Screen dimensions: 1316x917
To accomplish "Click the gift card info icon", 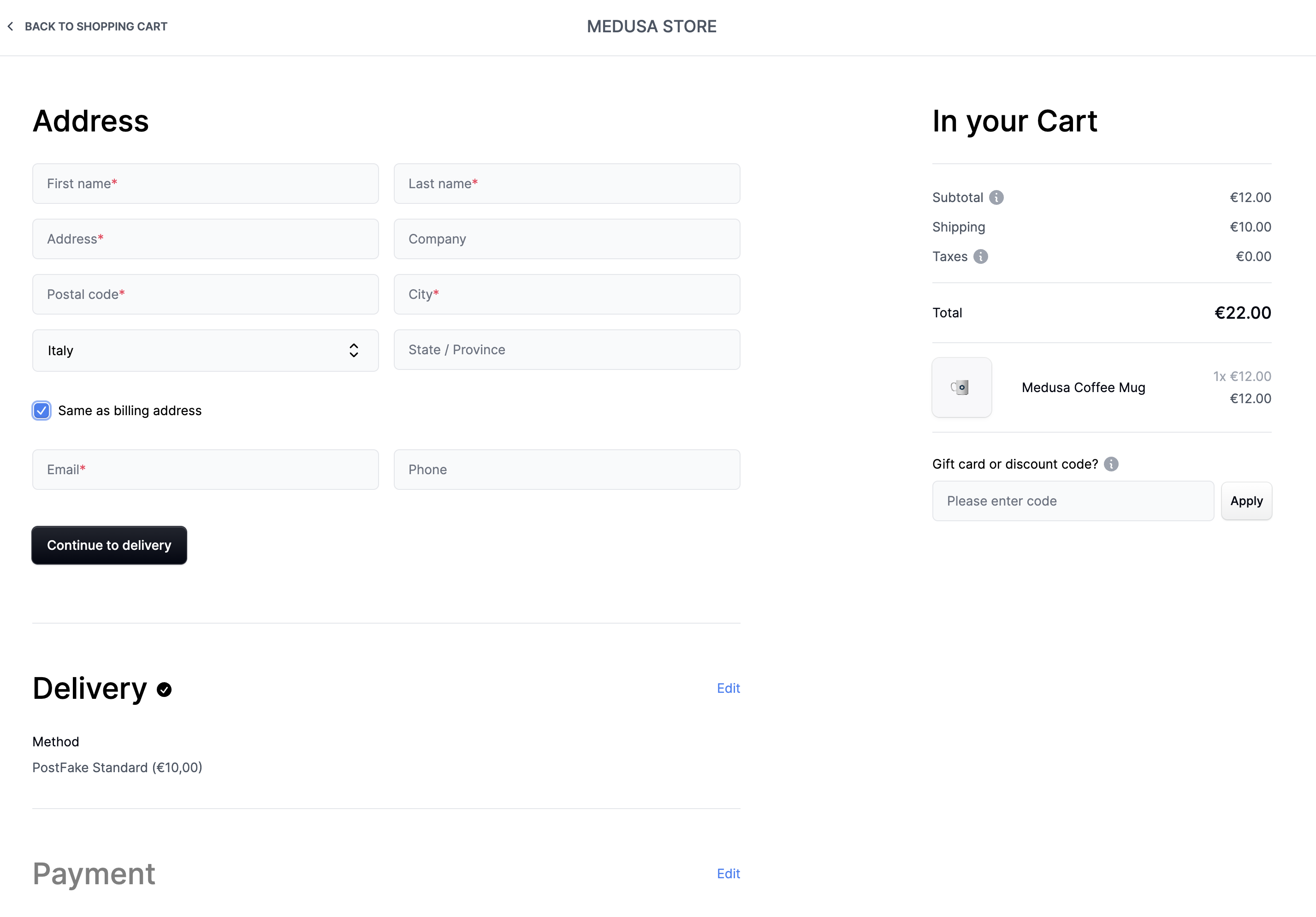I will tap(1111, 464).
